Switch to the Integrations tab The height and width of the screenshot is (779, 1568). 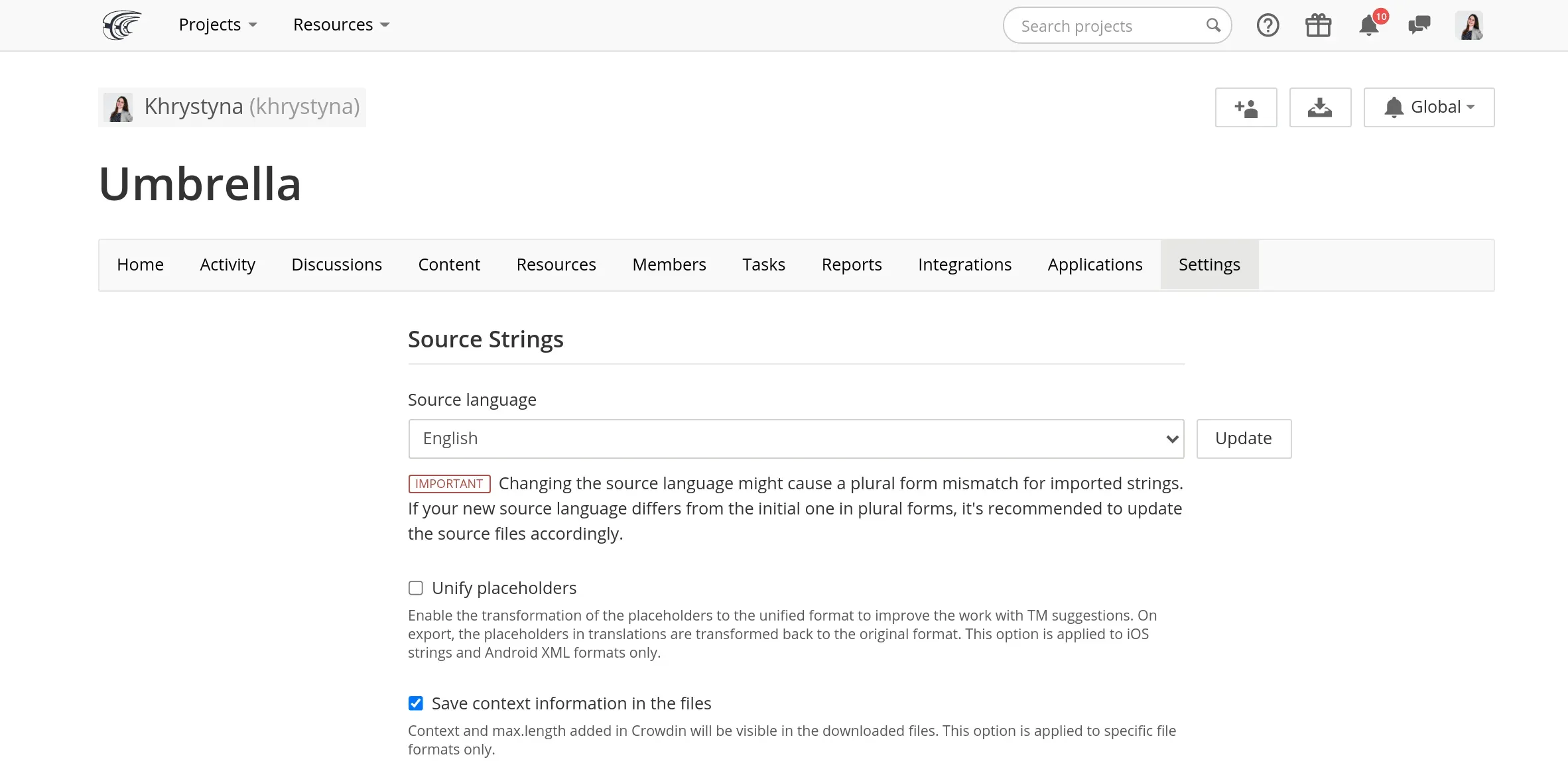(x=964, y=265)
